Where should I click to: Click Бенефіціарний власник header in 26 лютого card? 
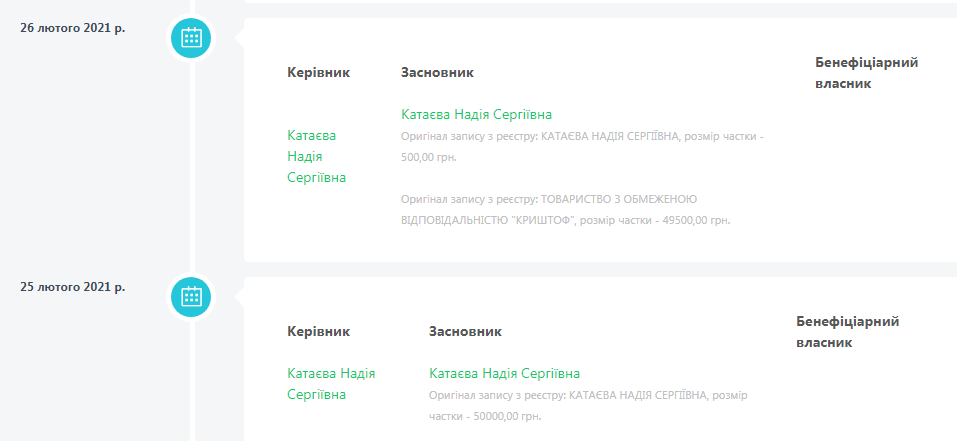click(866, 73)
